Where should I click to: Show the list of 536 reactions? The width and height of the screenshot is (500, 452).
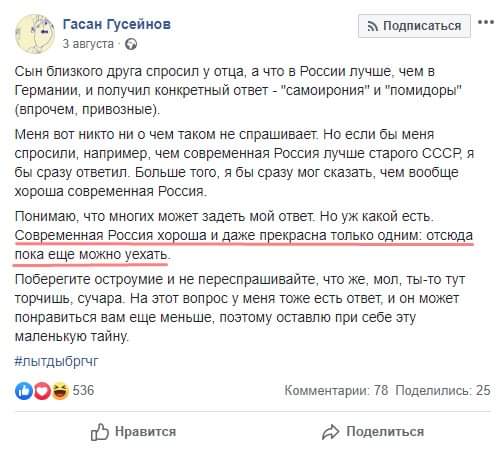(83, 390)
